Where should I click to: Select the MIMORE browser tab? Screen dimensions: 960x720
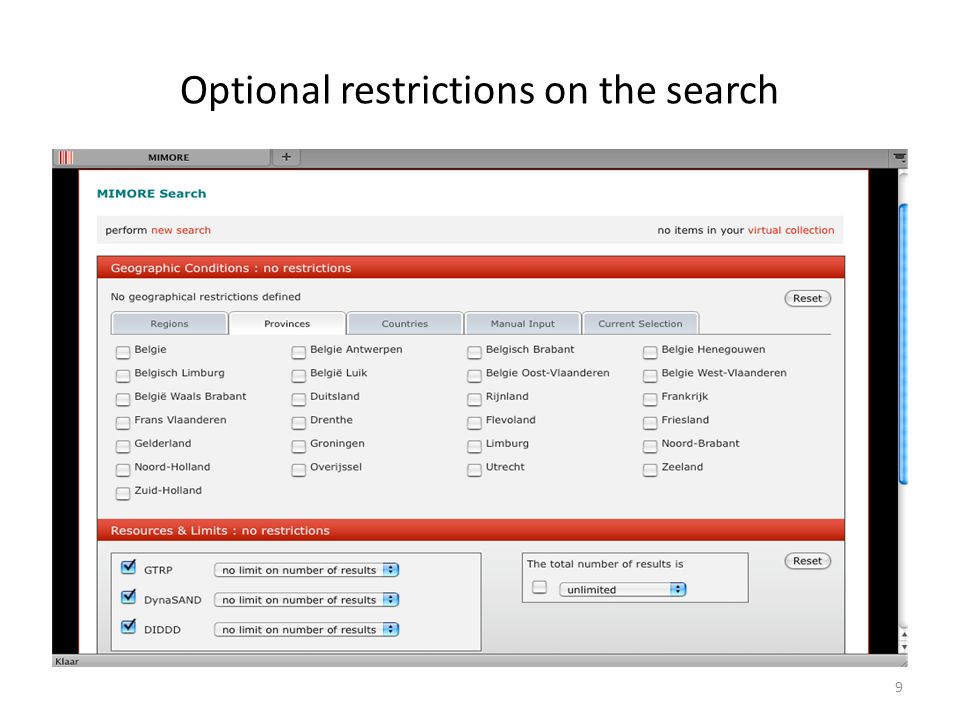click(168, 157)
